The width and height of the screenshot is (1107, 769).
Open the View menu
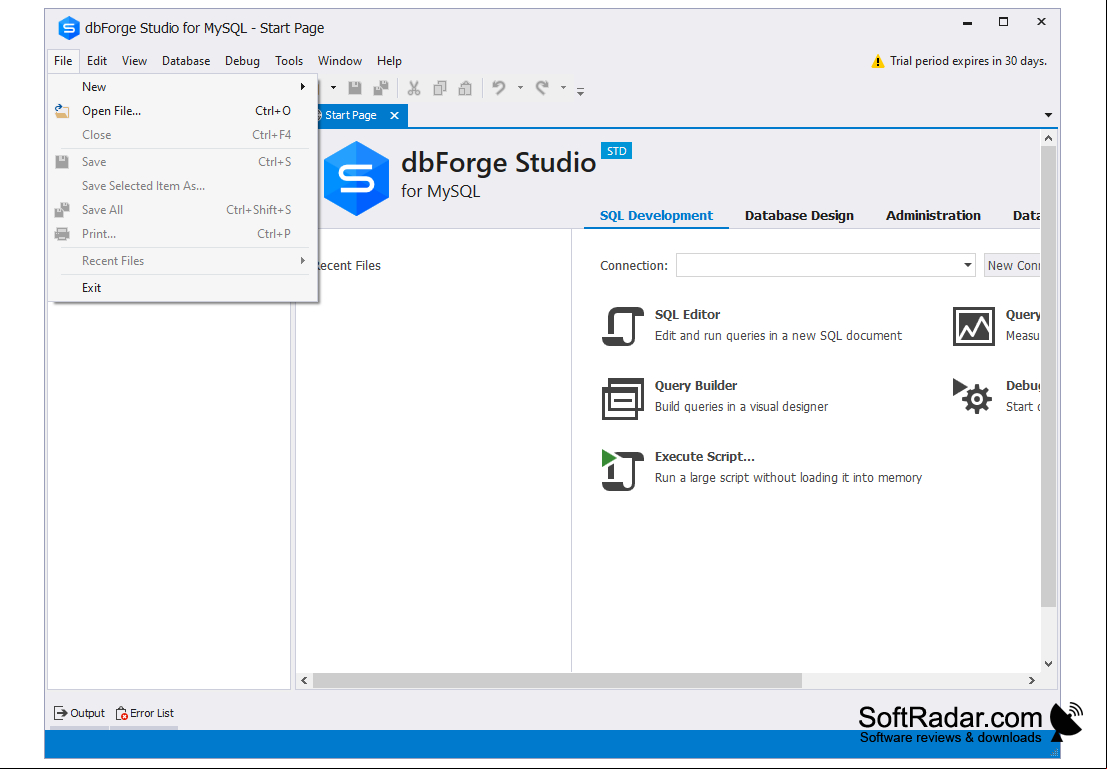pos(134,61)
